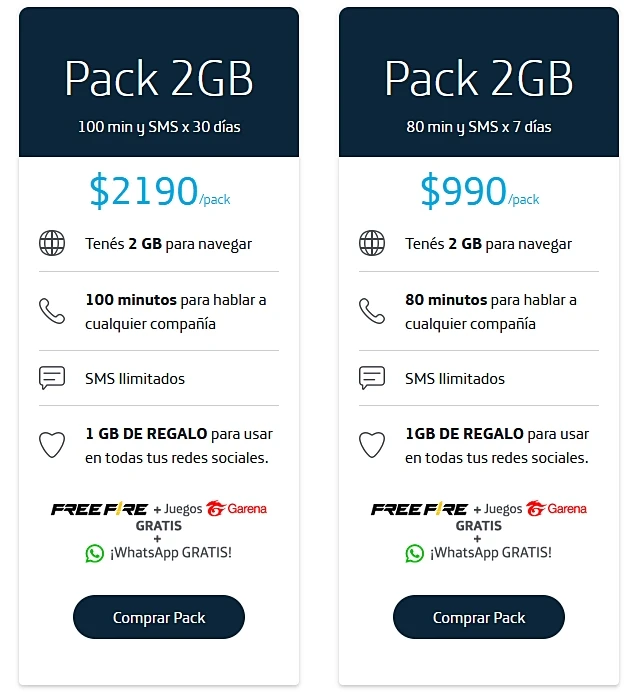Click SMS chat icon in $990 pack
The width and height of the screenshot is (637, 696).
(x=372, y=378)
